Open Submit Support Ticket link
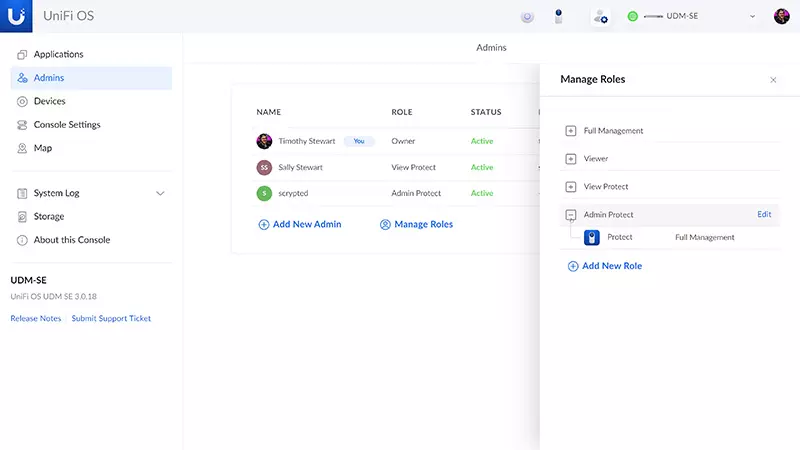The width and height of the screenshot is (800, 450). [x=111, y=318]
